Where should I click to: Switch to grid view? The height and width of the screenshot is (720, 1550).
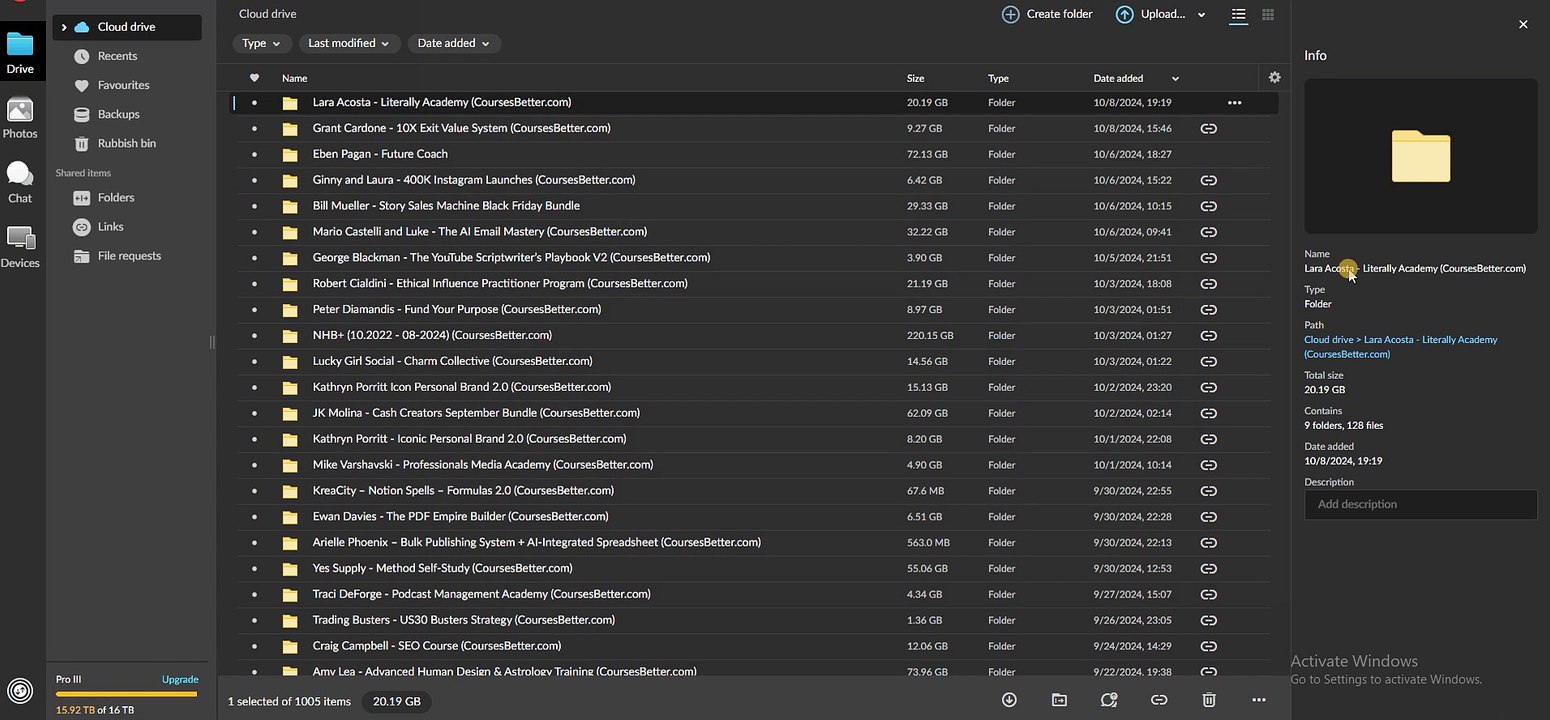click(1268, 15)
